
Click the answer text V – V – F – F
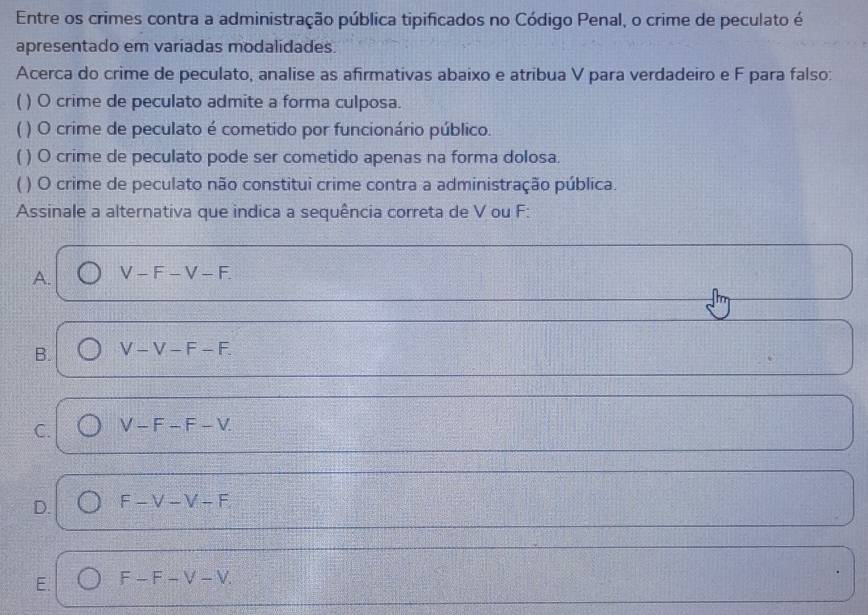[x=175, y=349]
